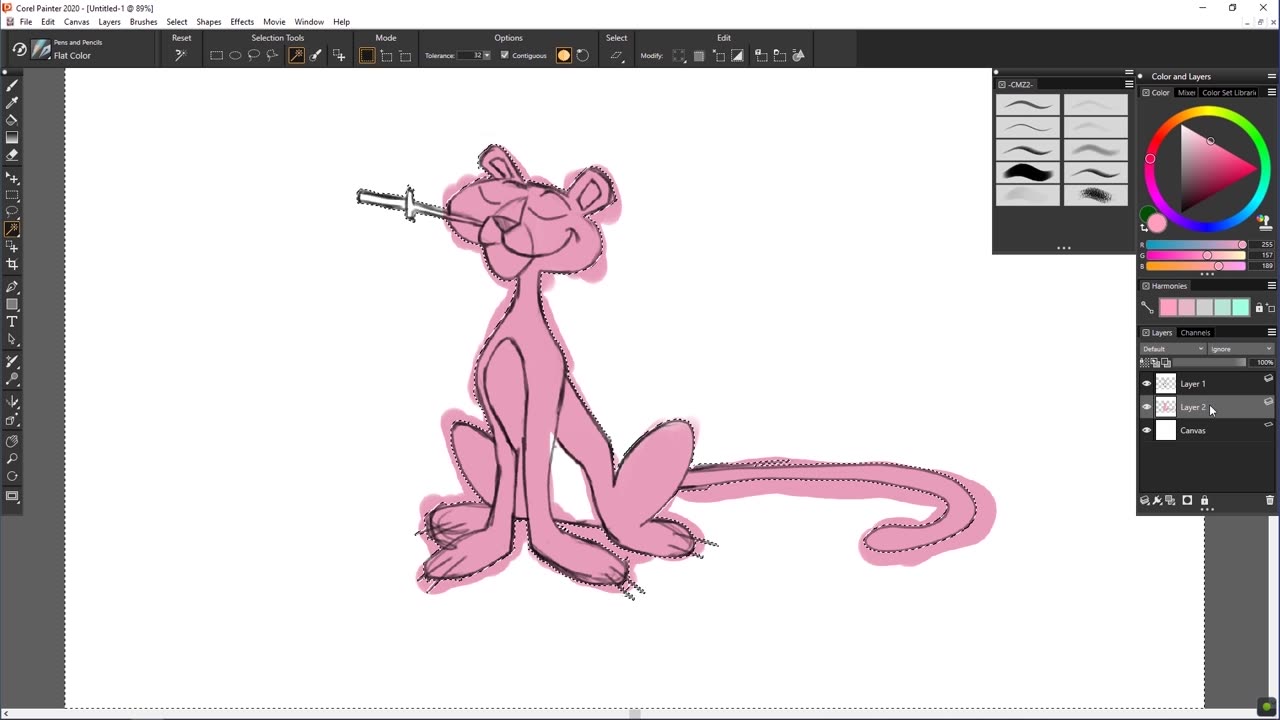Adjust the green G color slider

coord(1196,255)
